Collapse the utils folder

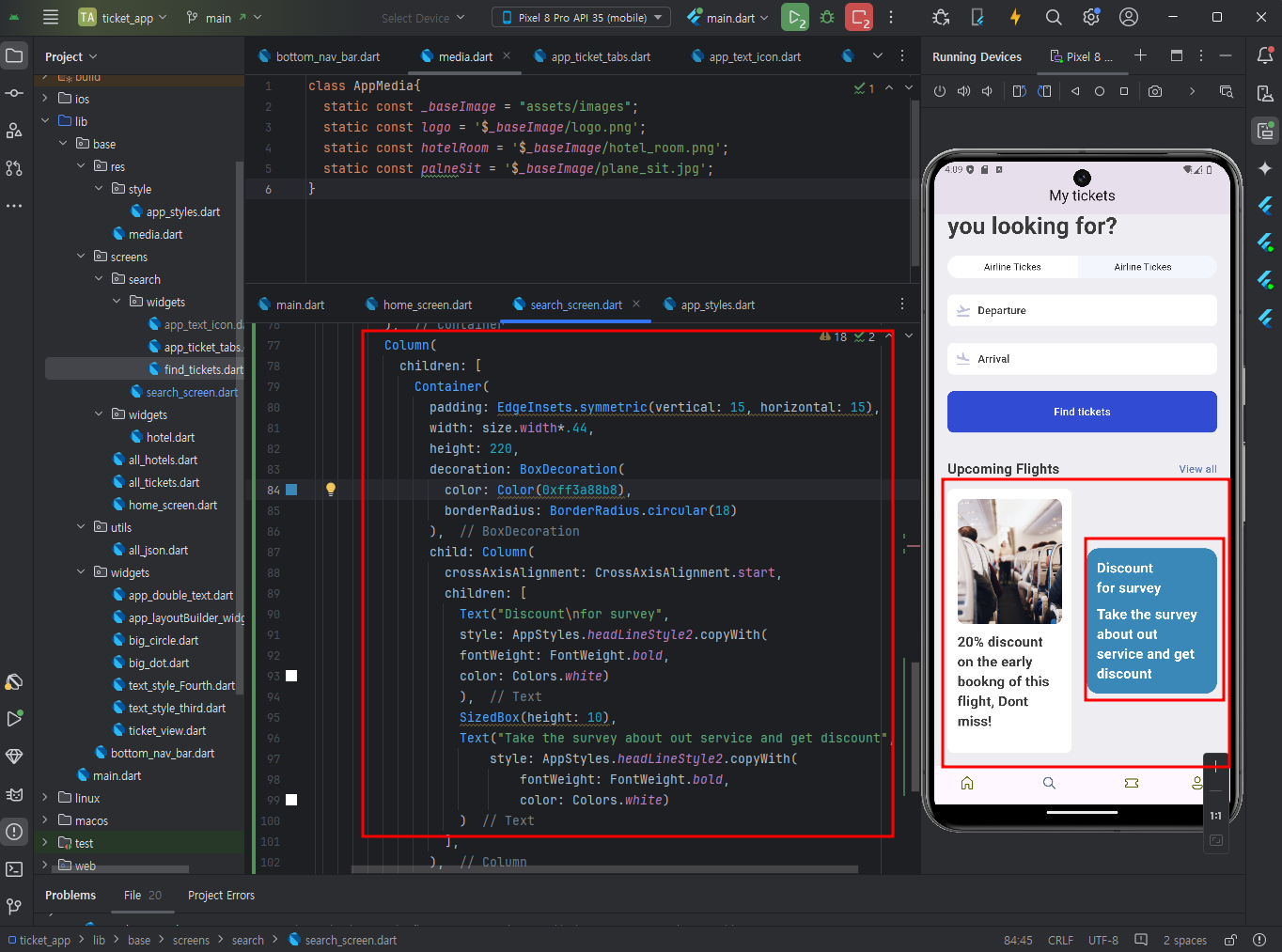coord(81,527)
